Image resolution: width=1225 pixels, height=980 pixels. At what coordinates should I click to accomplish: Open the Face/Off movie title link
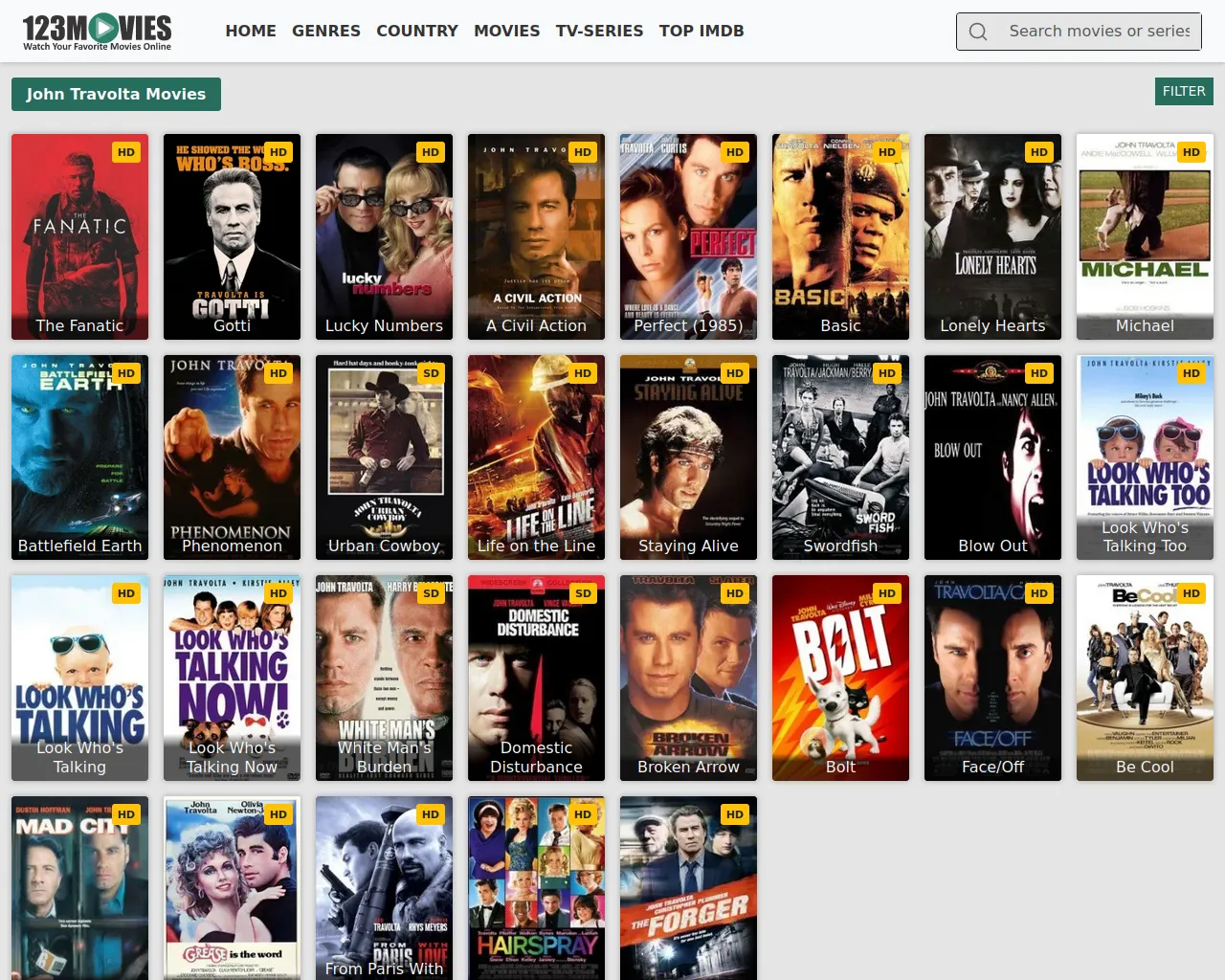click(x=992, y=767)
